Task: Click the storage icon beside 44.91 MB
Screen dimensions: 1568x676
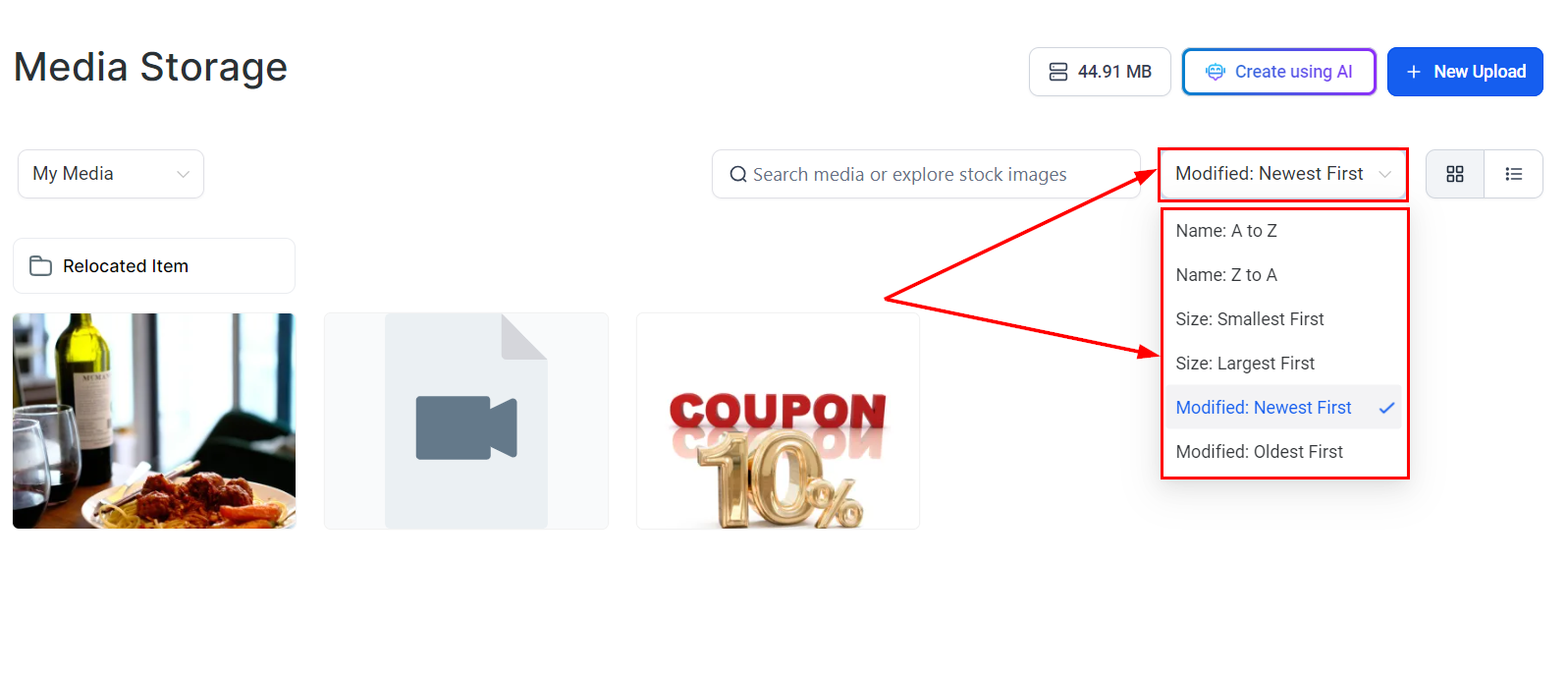Action: [x=1058, y=72]
